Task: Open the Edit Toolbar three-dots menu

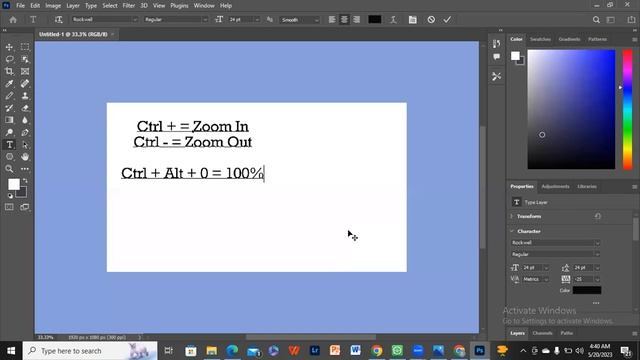Action: coord(25,169)
